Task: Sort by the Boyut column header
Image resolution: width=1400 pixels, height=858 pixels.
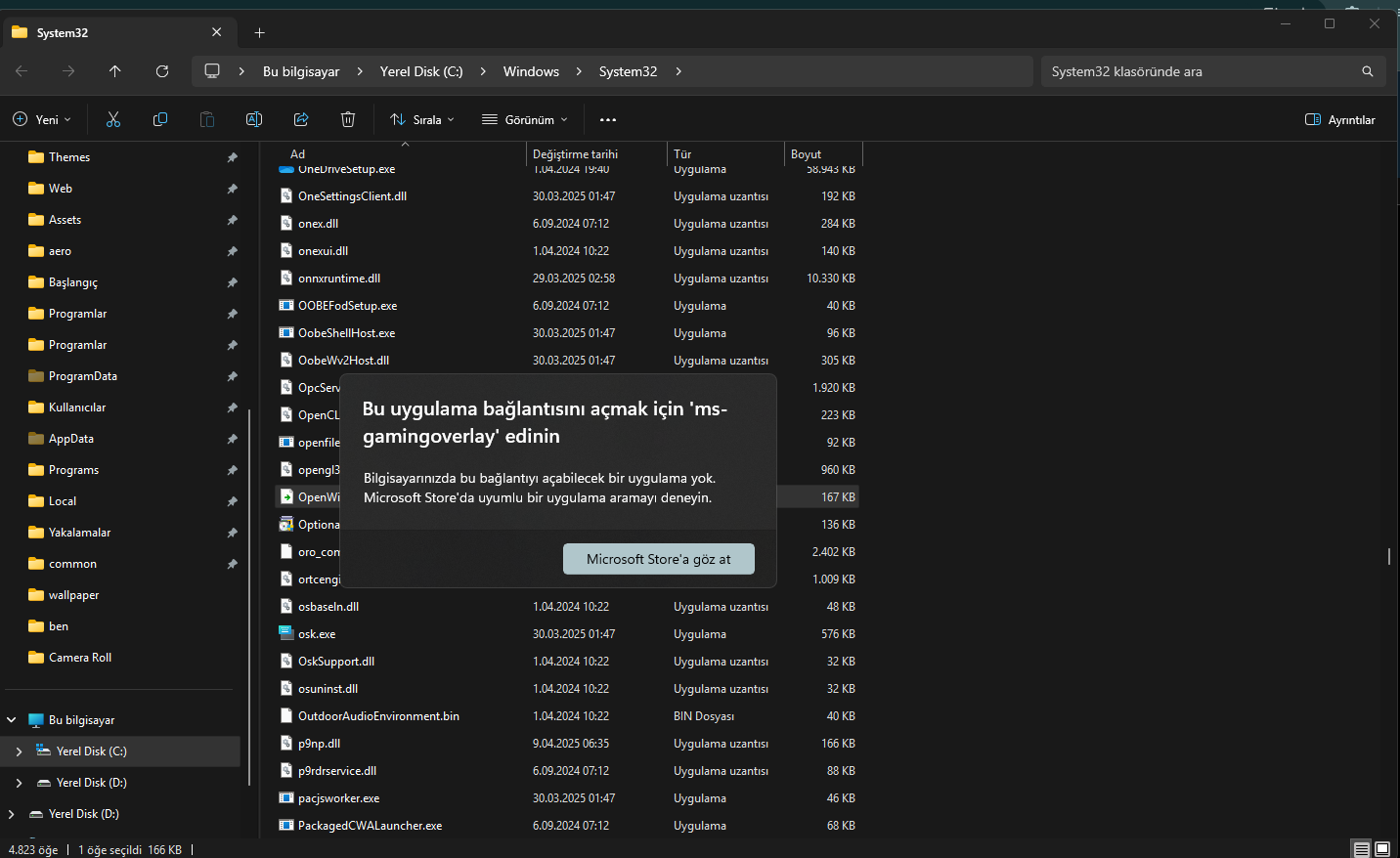Action: (x=806, y=154)
